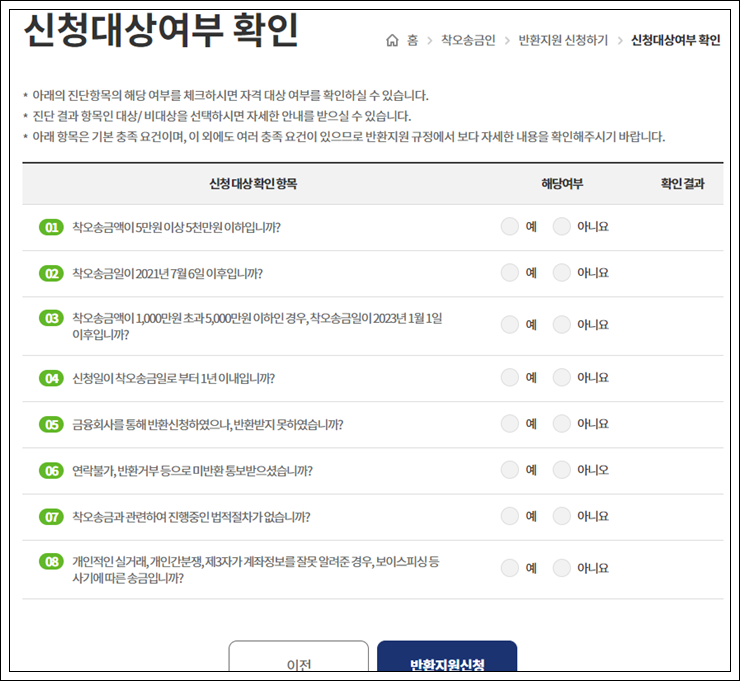Click the 확인 결과 column header
This screenshot has width=740, height=681.
(682, 184)
